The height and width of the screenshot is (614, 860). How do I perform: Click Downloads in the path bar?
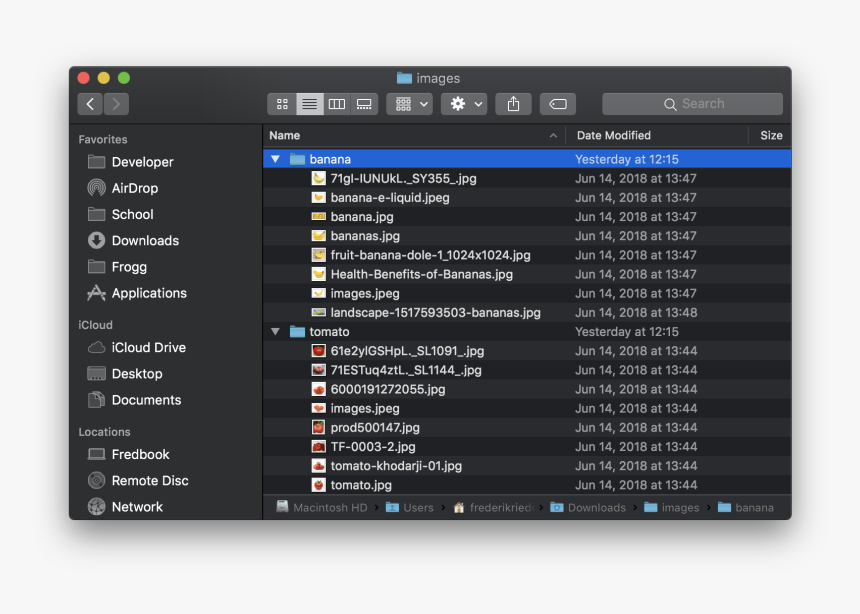tap(596, 508)
